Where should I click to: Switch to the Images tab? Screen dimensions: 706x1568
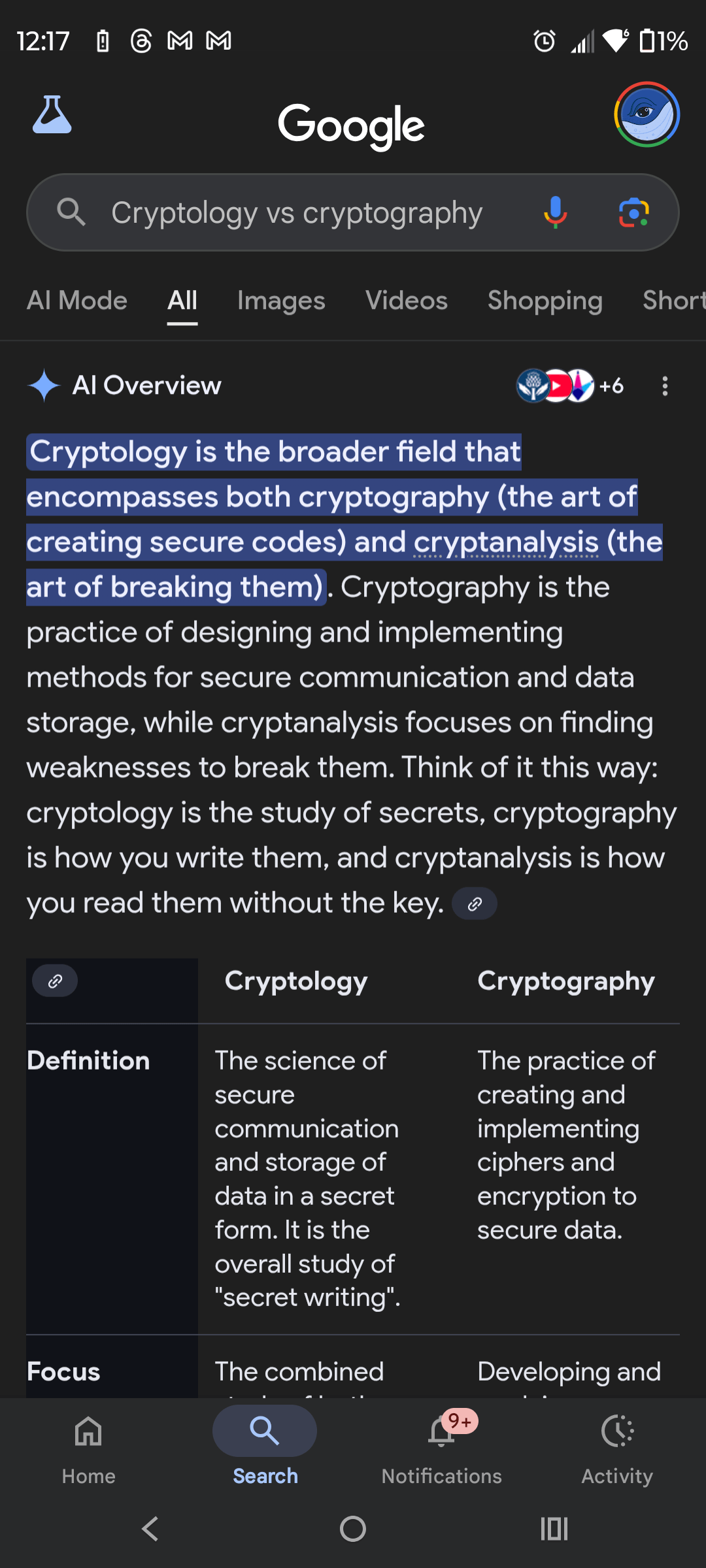280,301
